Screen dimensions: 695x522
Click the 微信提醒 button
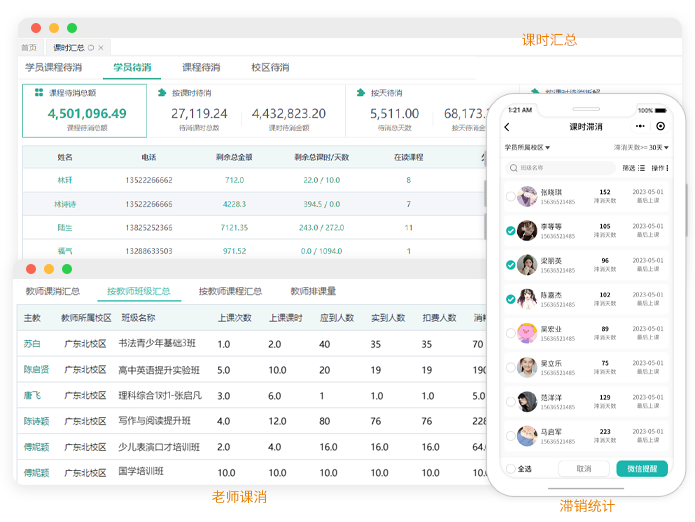coord(642,468)
